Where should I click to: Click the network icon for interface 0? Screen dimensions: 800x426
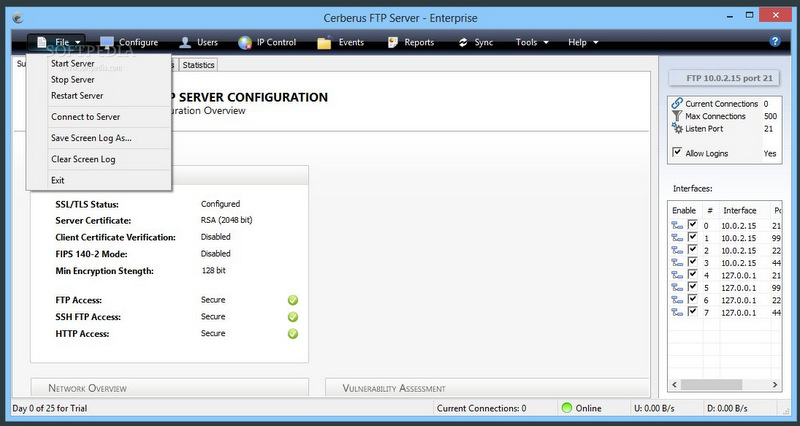(677, 225)
